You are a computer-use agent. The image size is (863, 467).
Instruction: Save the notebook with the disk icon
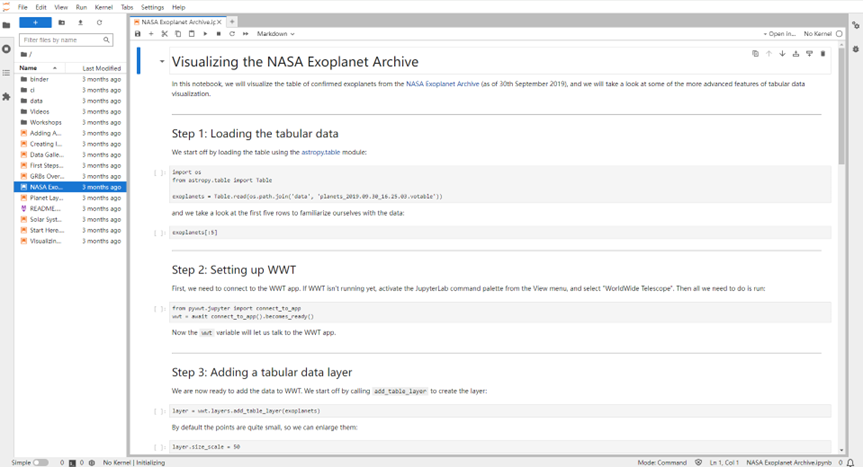(x=138, y=34)
